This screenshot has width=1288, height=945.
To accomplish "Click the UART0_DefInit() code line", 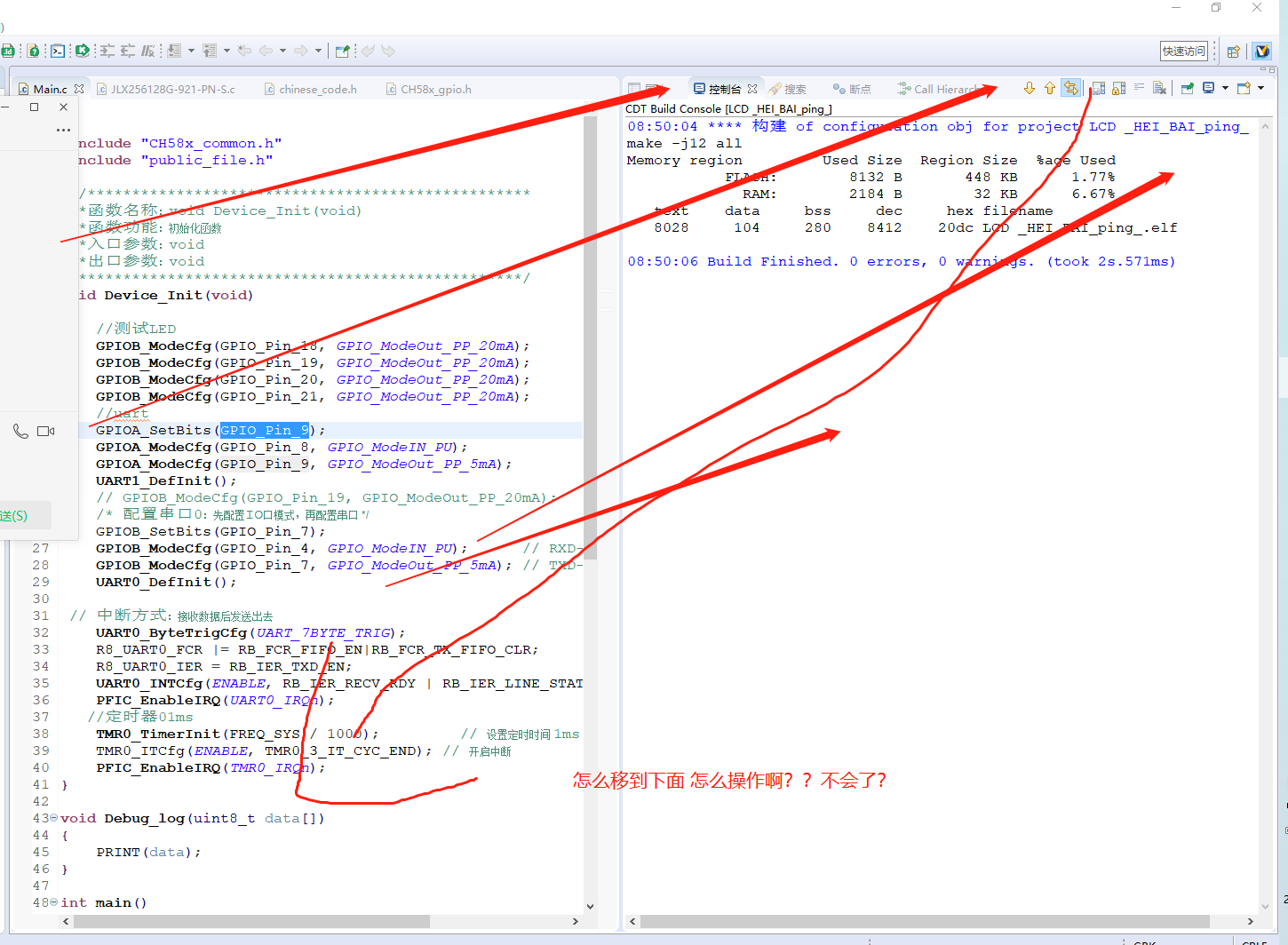I will pyautogui.click(x=166, y=582).
